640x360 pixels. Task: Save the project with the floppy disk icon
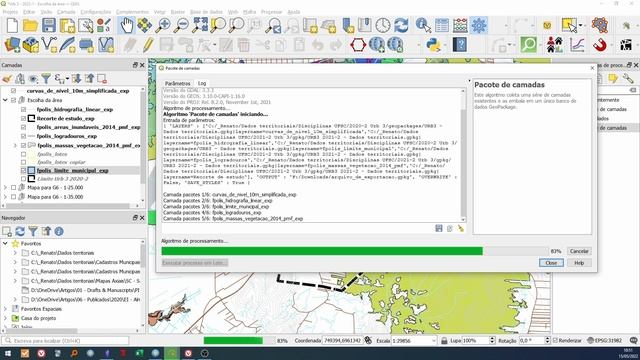[49, 26]
